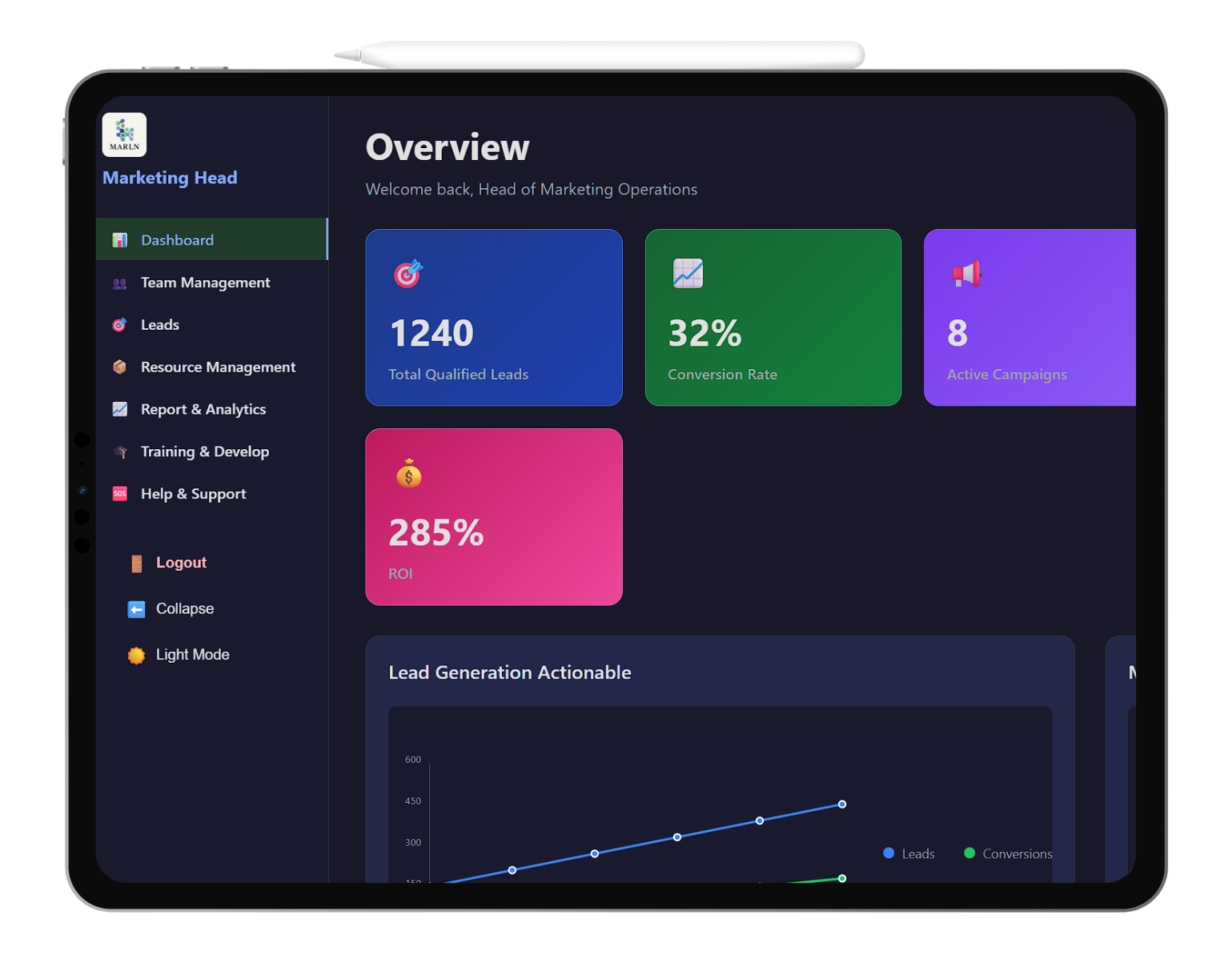Click the dartboard icon on Total Qualified Leads
Viewport: 1232px width, 955px height.
click(408, 272)
